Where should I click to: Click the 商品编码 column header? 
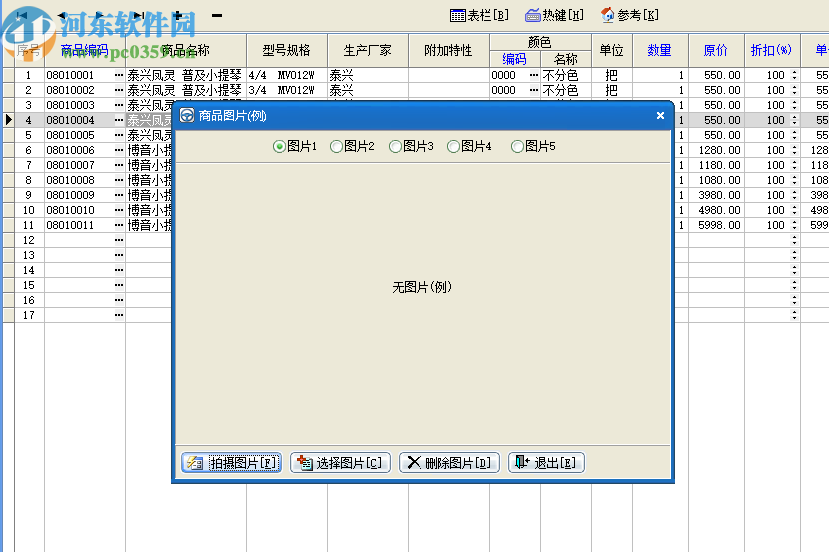click(x=85, y=50)
